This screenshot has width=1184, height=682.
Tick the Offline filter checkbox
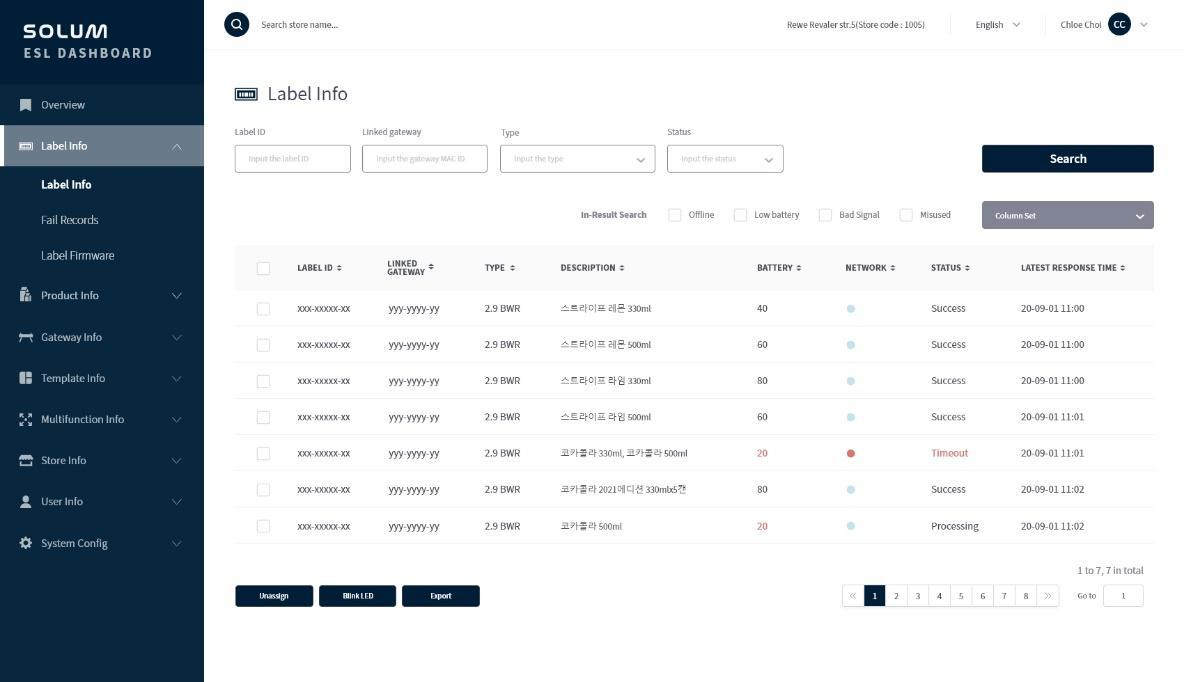pos(675,215)
